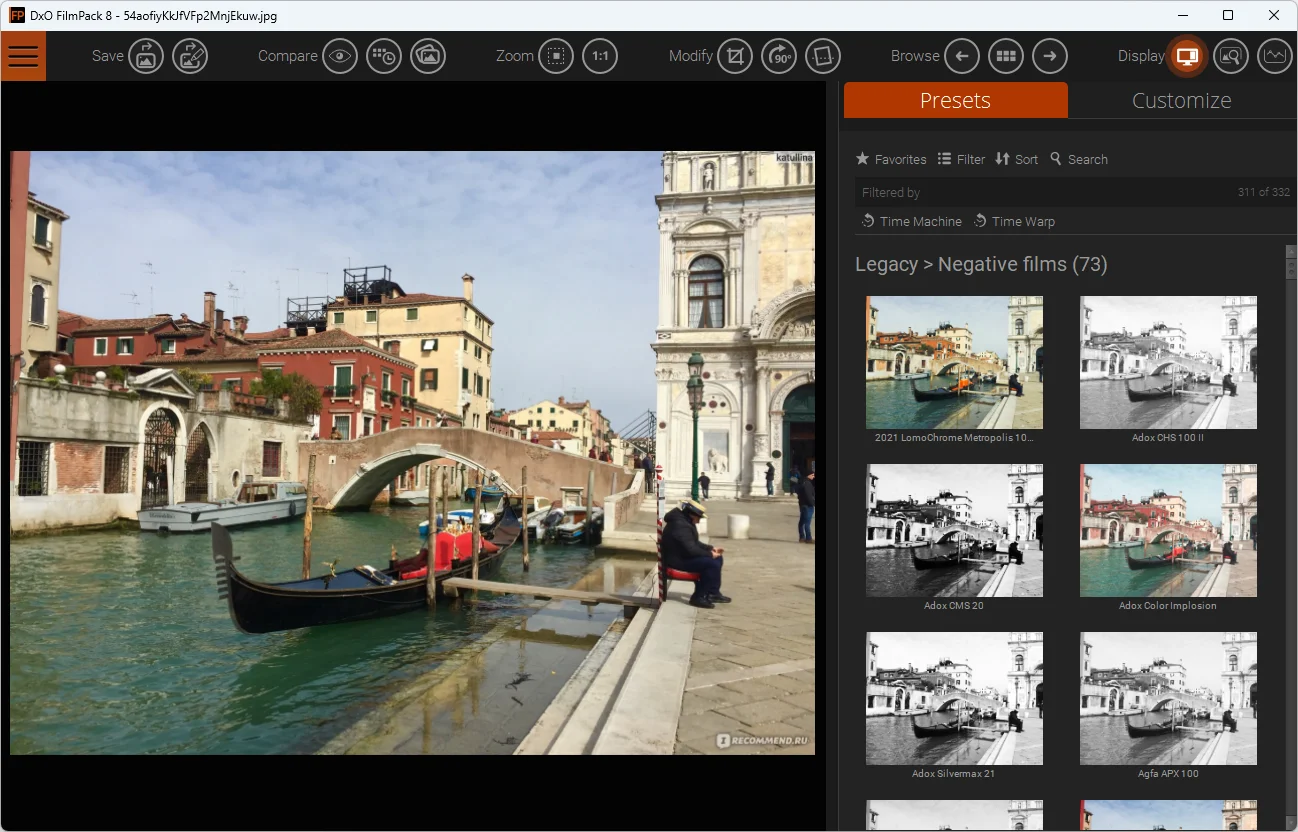Go to the next image arrow
The image size is (1298, 832).
(x=1050, y=56)
